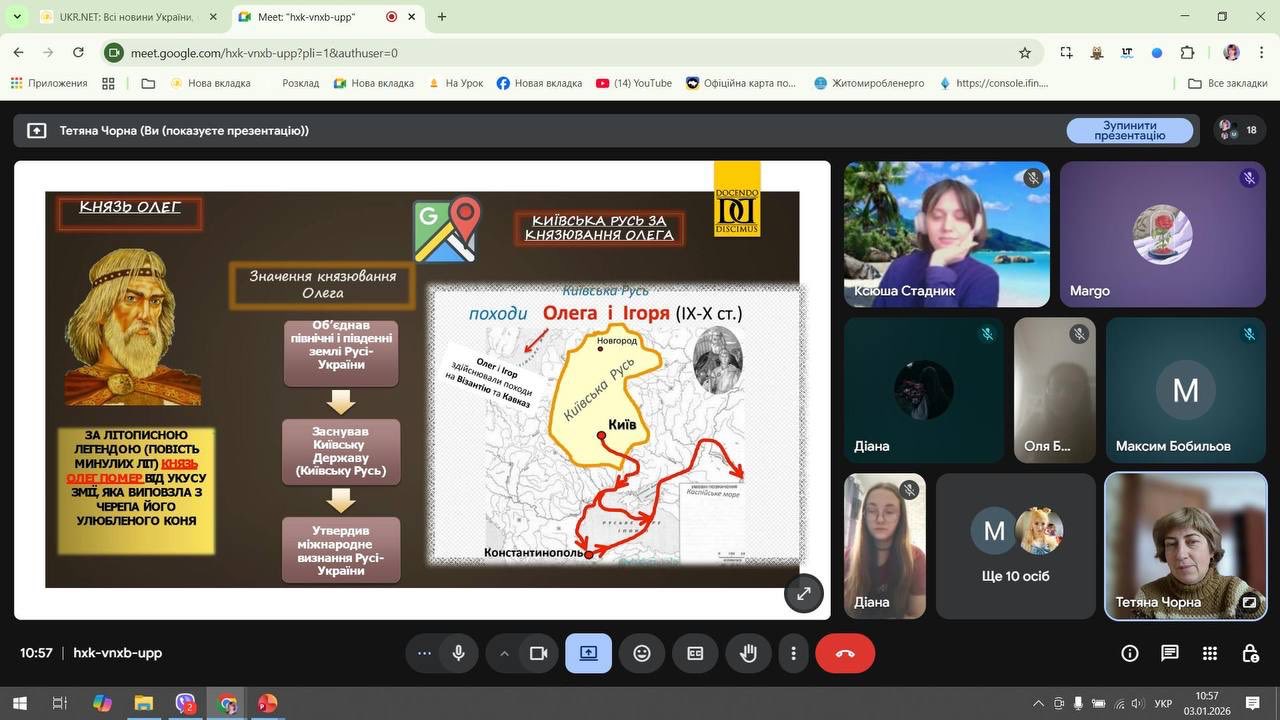The width and height of the screenshot is (1280, 720).
Task: Go back to the previous page
Action: click(x=18, y=53)
